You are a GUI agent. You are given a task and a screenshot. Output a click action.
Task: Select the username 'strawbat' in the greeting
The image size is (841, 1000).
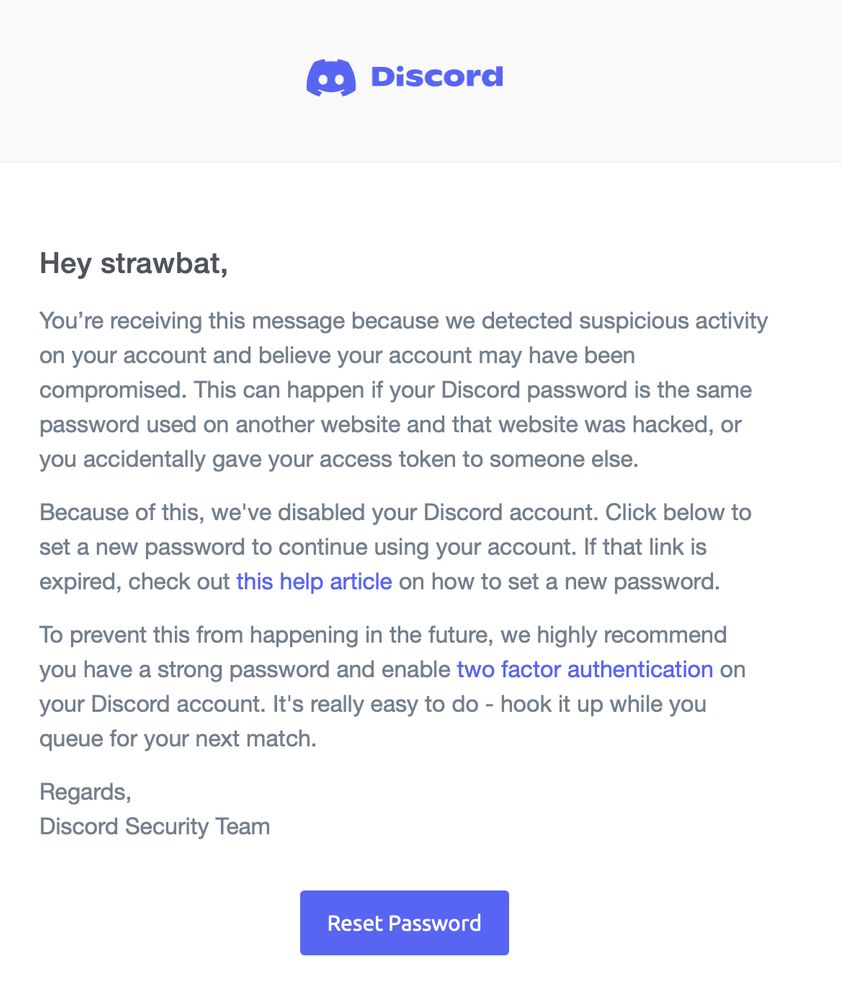click(164, 263)
